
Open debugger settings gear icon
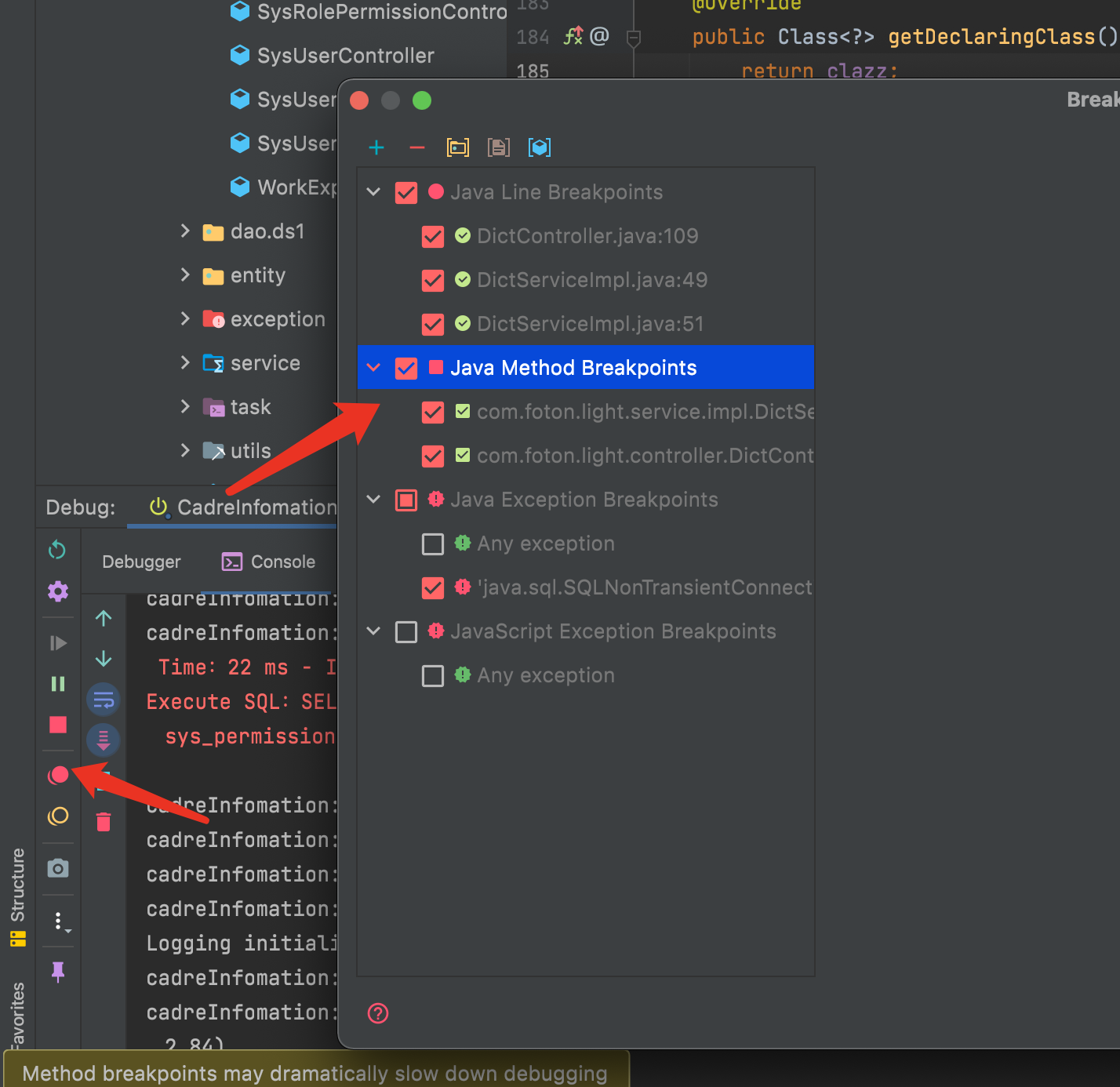point(58,591)
